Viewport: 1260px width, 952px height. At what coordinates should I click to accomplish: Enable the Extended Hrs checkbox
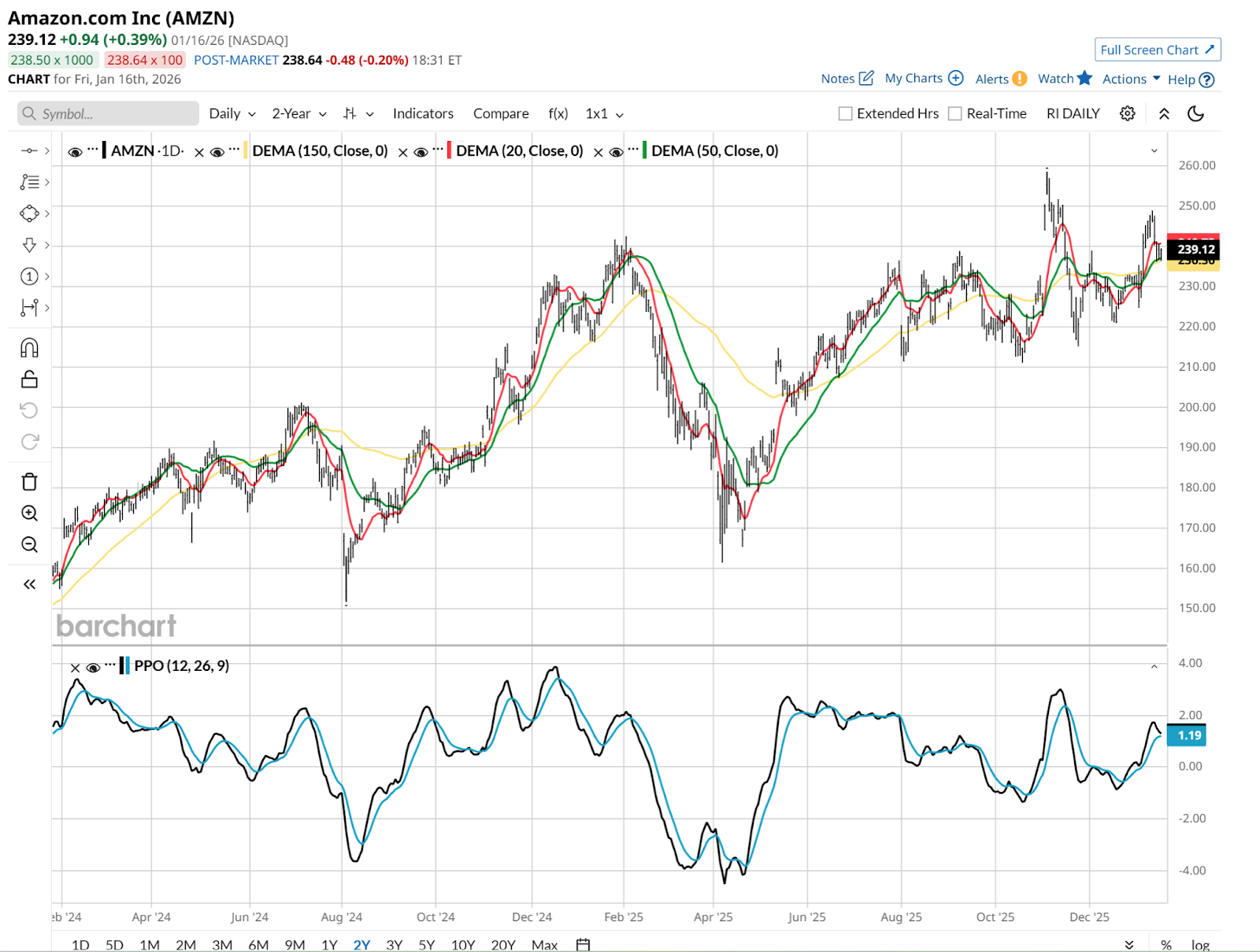pos(846,113)
